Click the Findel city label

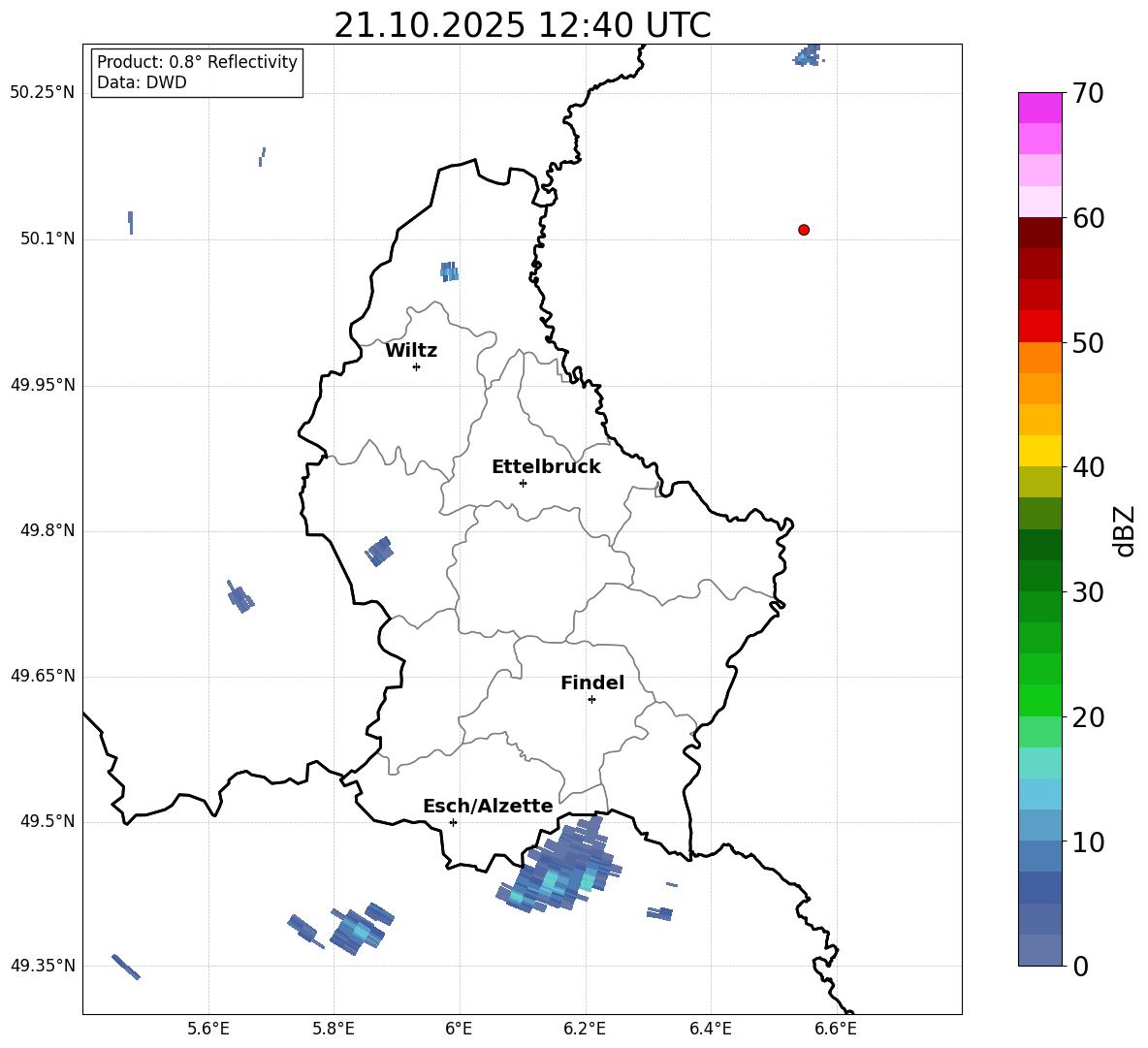pos(592,683)
